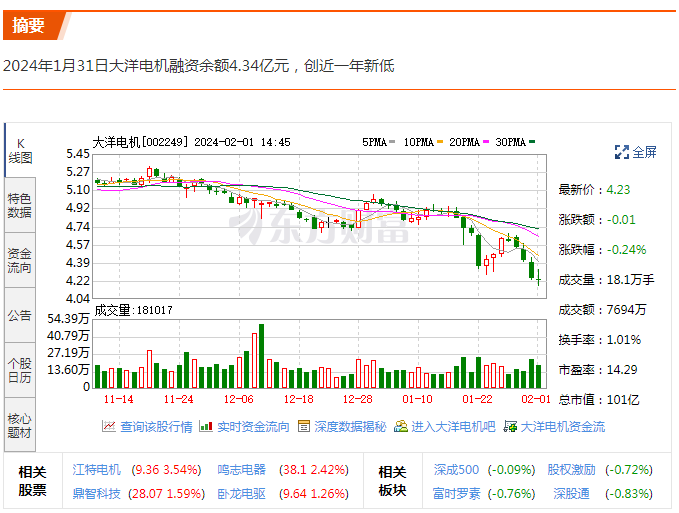This screenshot has width=679, height=513.
Task: Click the 02-01 date axis label
Action: 536,399
